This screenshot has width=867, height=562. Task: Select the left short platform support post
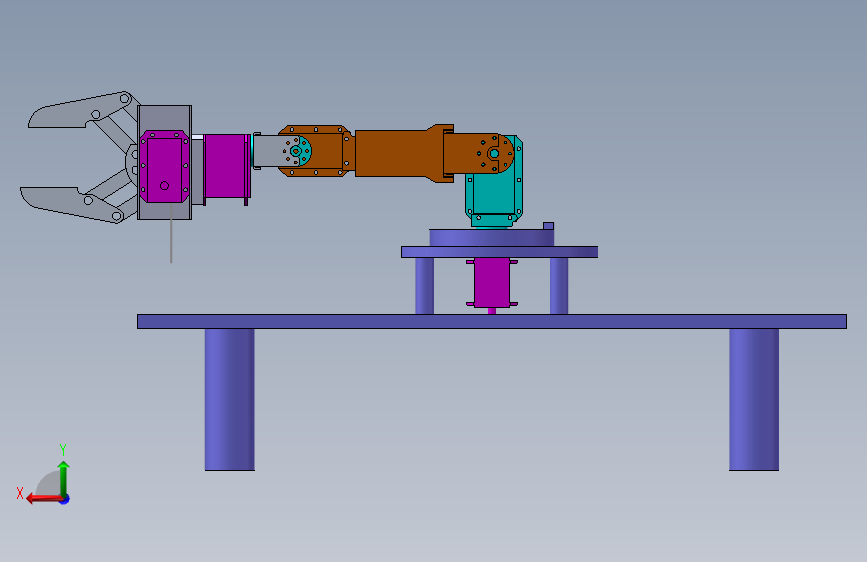(x=424, y=286)
